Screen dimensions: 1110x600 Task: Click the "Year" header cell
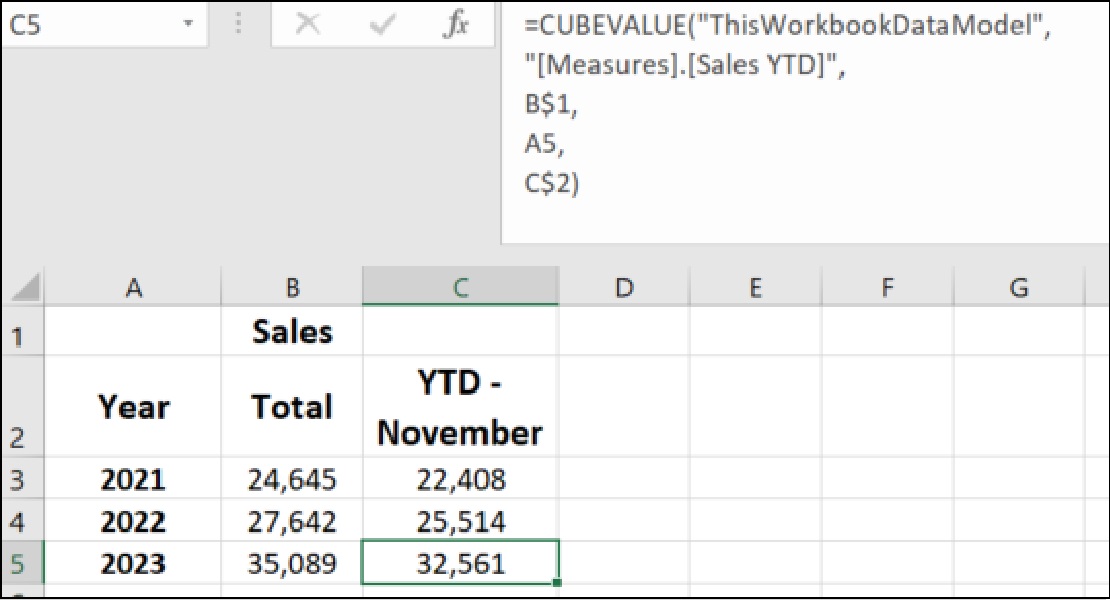[133, 406]
